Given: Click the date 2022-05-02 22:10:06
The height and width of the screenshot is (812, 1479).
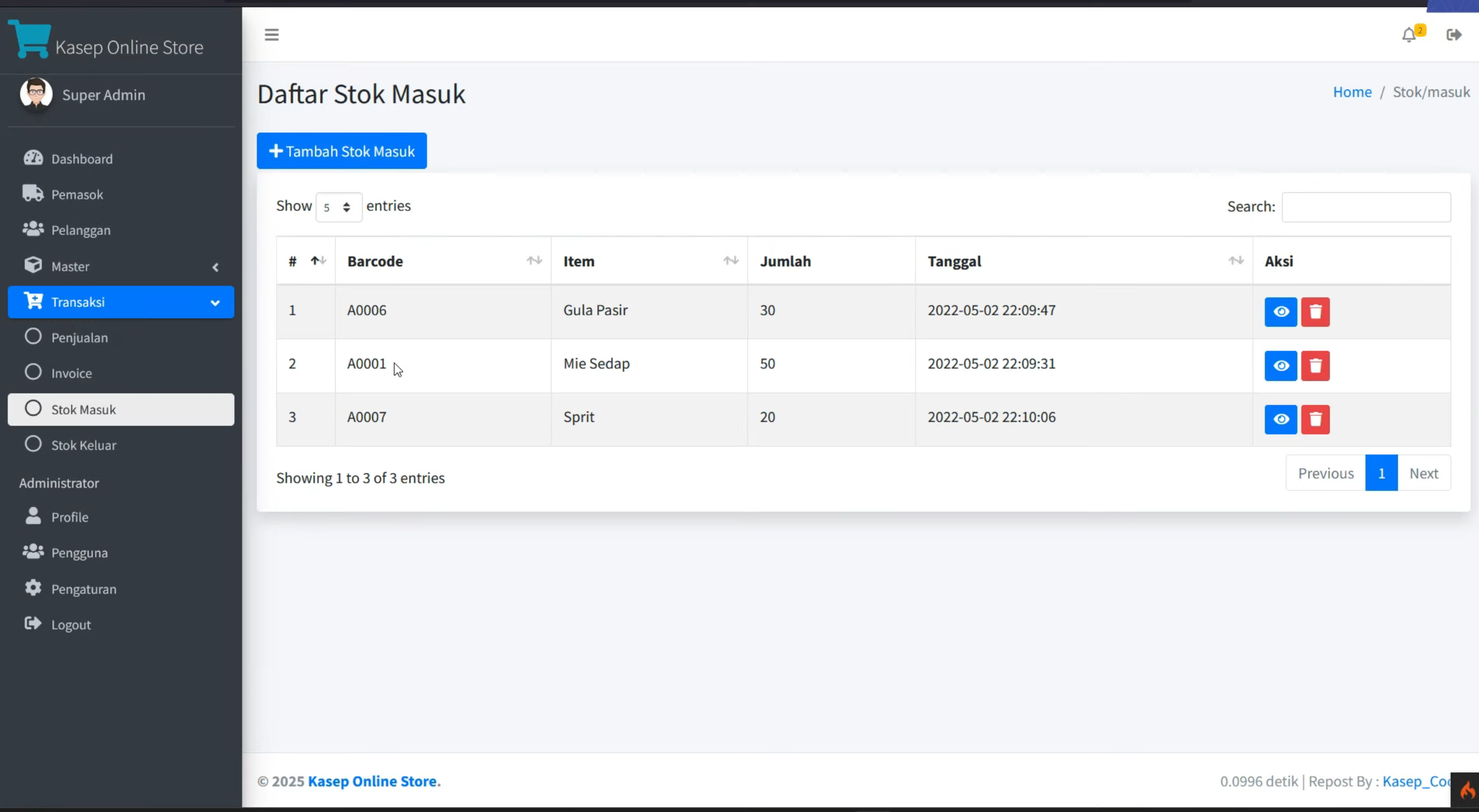Looking at the screenshot, I should (991, 417).
